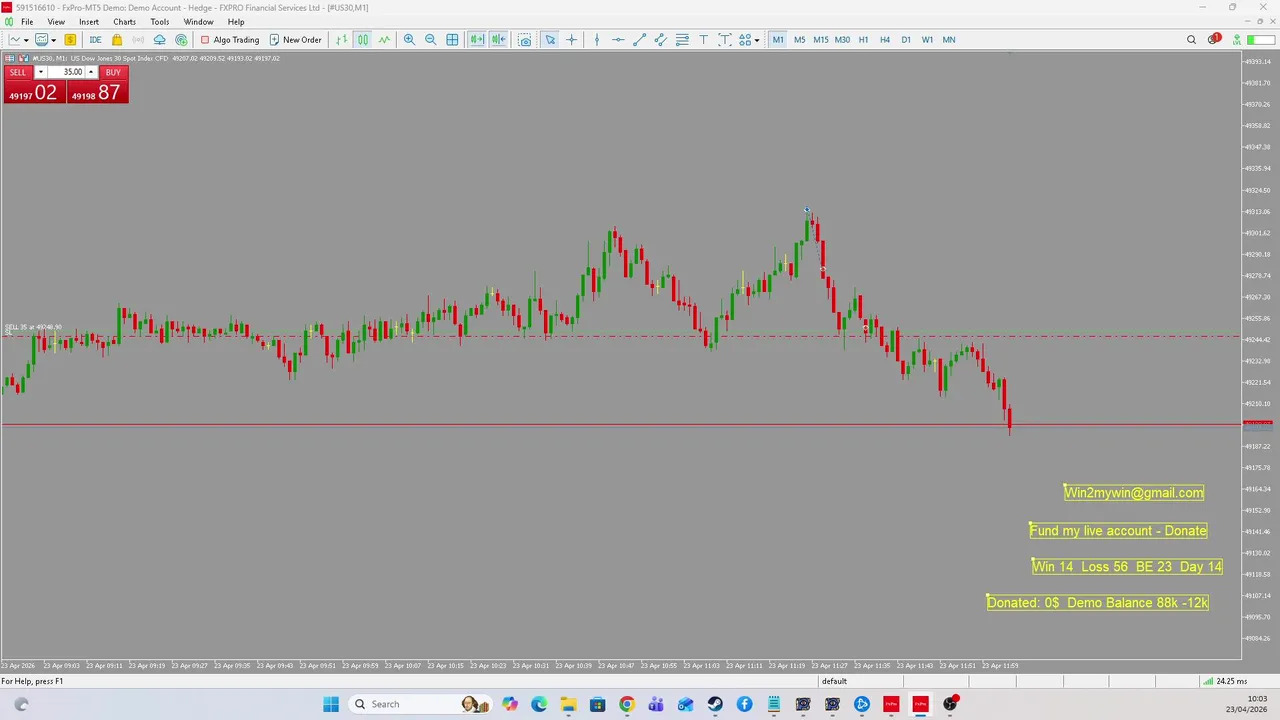Click the Win 14 Loss 56 label
Image resolution: width=1280 pixels, height=720 pixels.
coord(1127,567)
